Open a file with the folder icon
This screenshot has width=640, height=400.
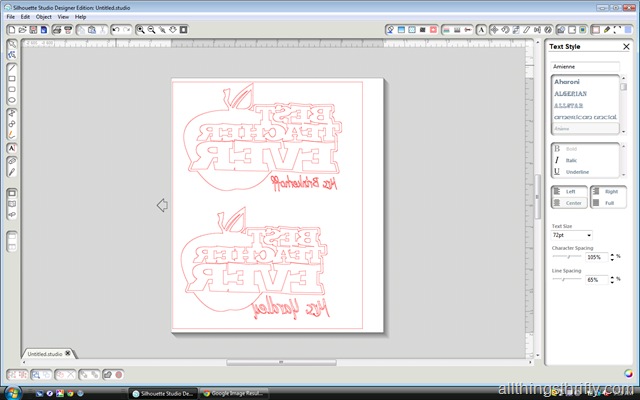click(x=22, y=30)
